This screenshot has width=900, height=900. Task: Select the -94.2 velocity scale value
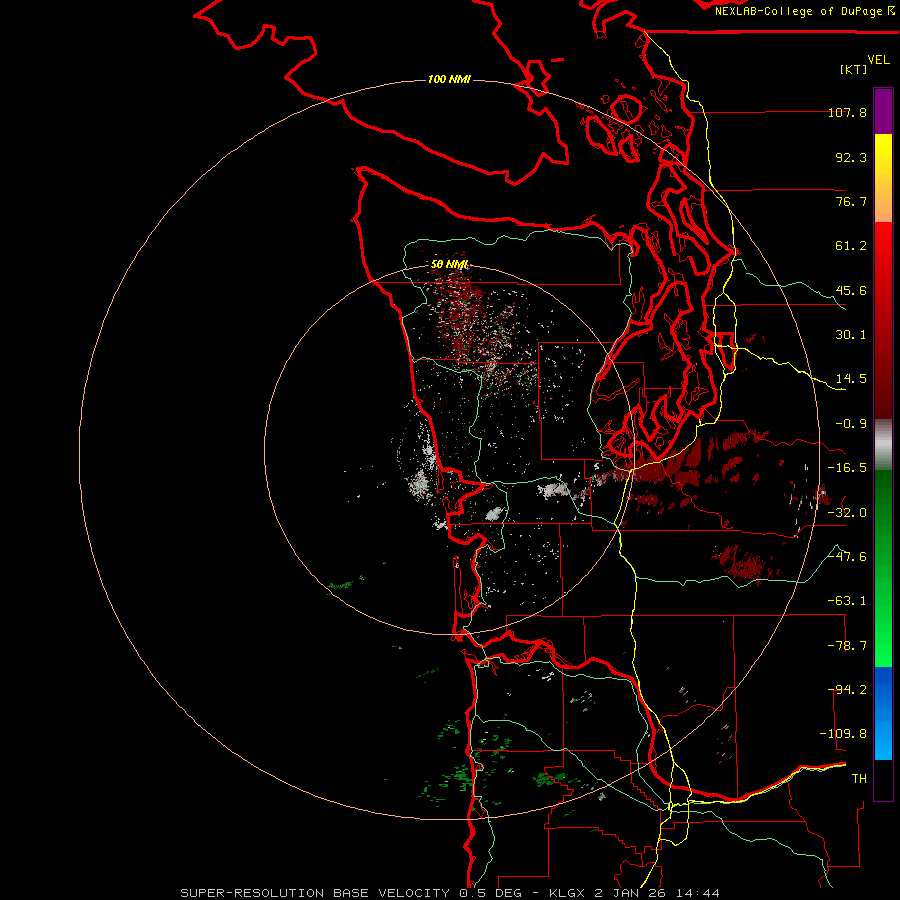coord(847,690)
